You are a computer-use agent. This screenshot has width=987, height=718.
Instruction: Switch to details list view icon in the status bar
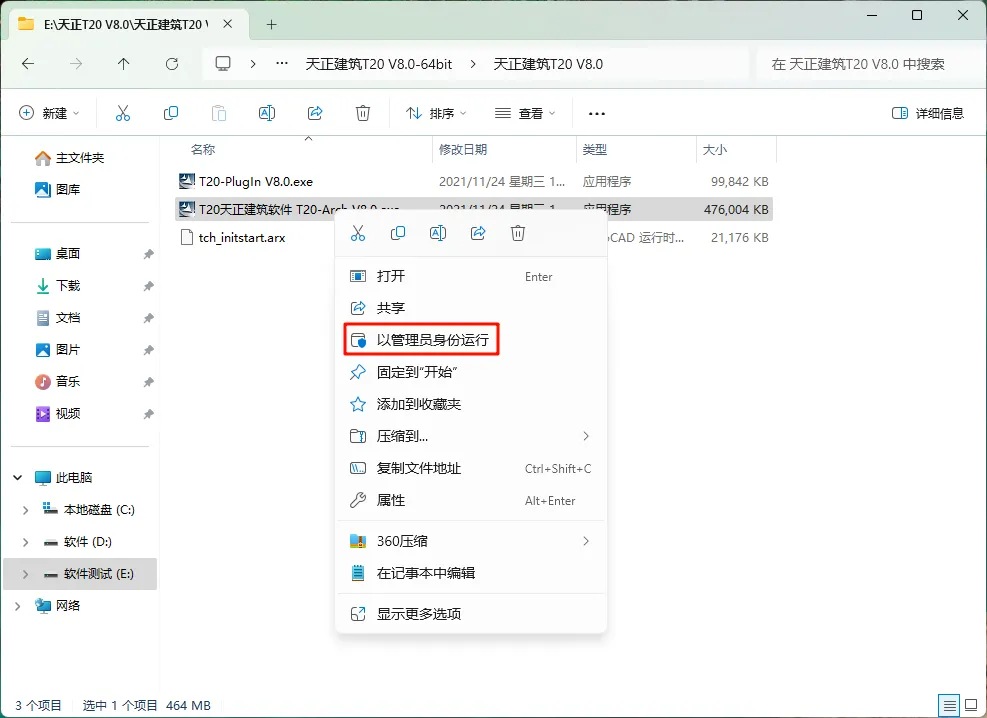[949, 705]
